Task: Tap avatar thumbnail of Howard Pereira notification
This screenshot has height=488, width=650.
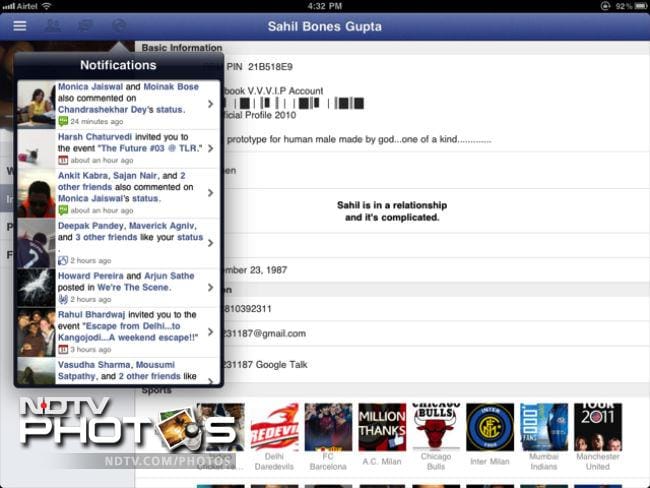Action: coord(36,288)
